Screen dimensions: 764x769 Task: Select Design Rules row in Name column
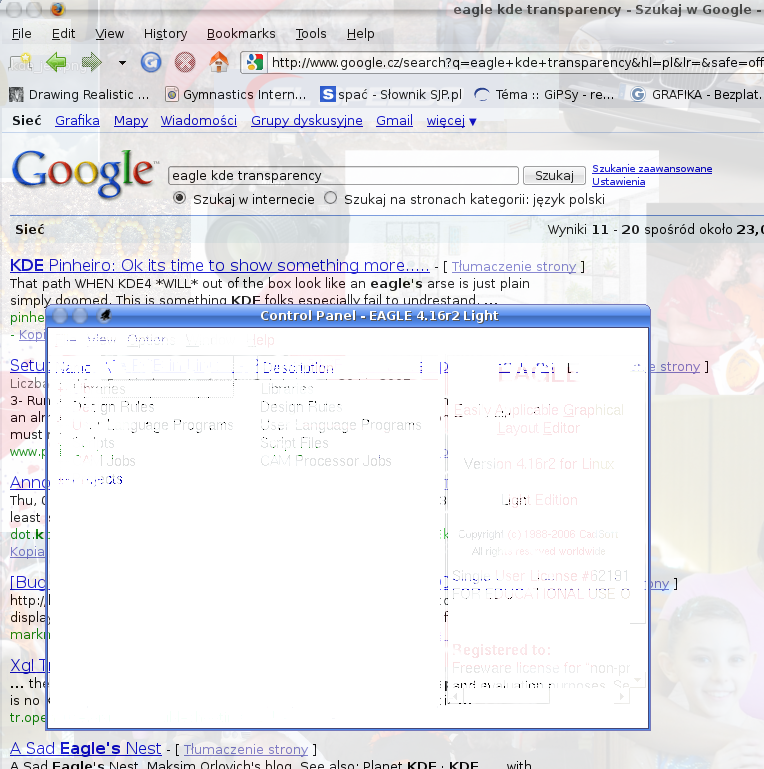coord(114,407)
